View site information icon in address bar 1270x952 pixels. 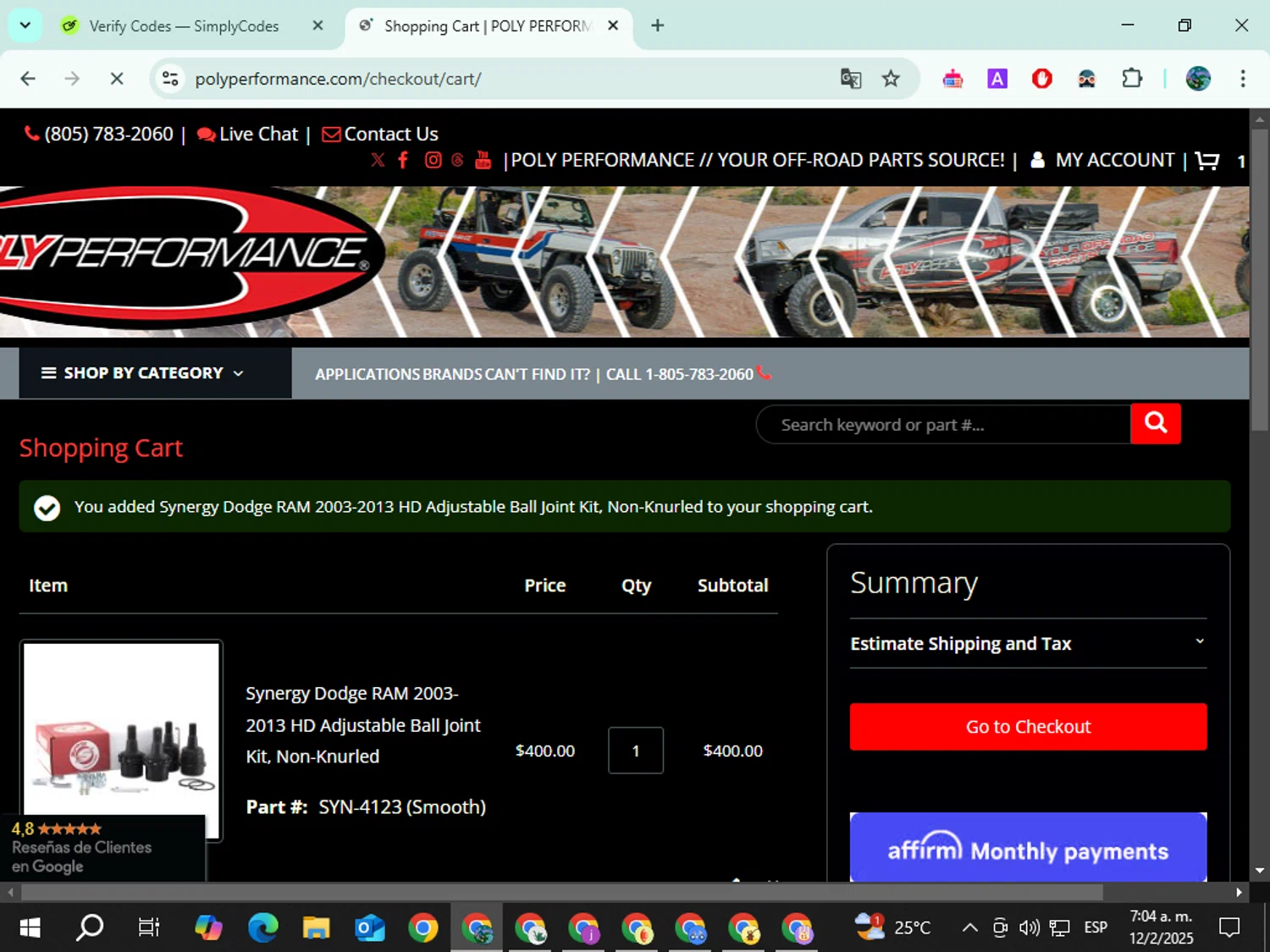click(170, 79)
